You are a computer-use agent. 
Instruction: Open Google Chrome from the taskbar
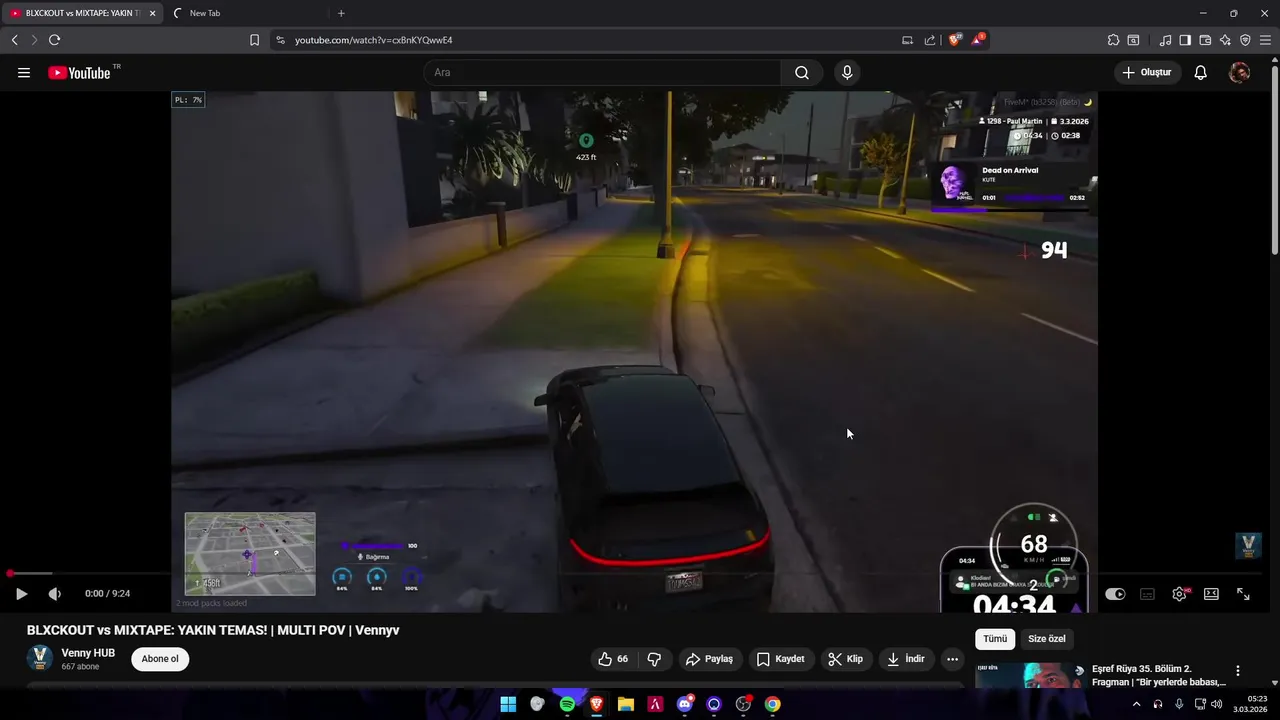[772, 704]
